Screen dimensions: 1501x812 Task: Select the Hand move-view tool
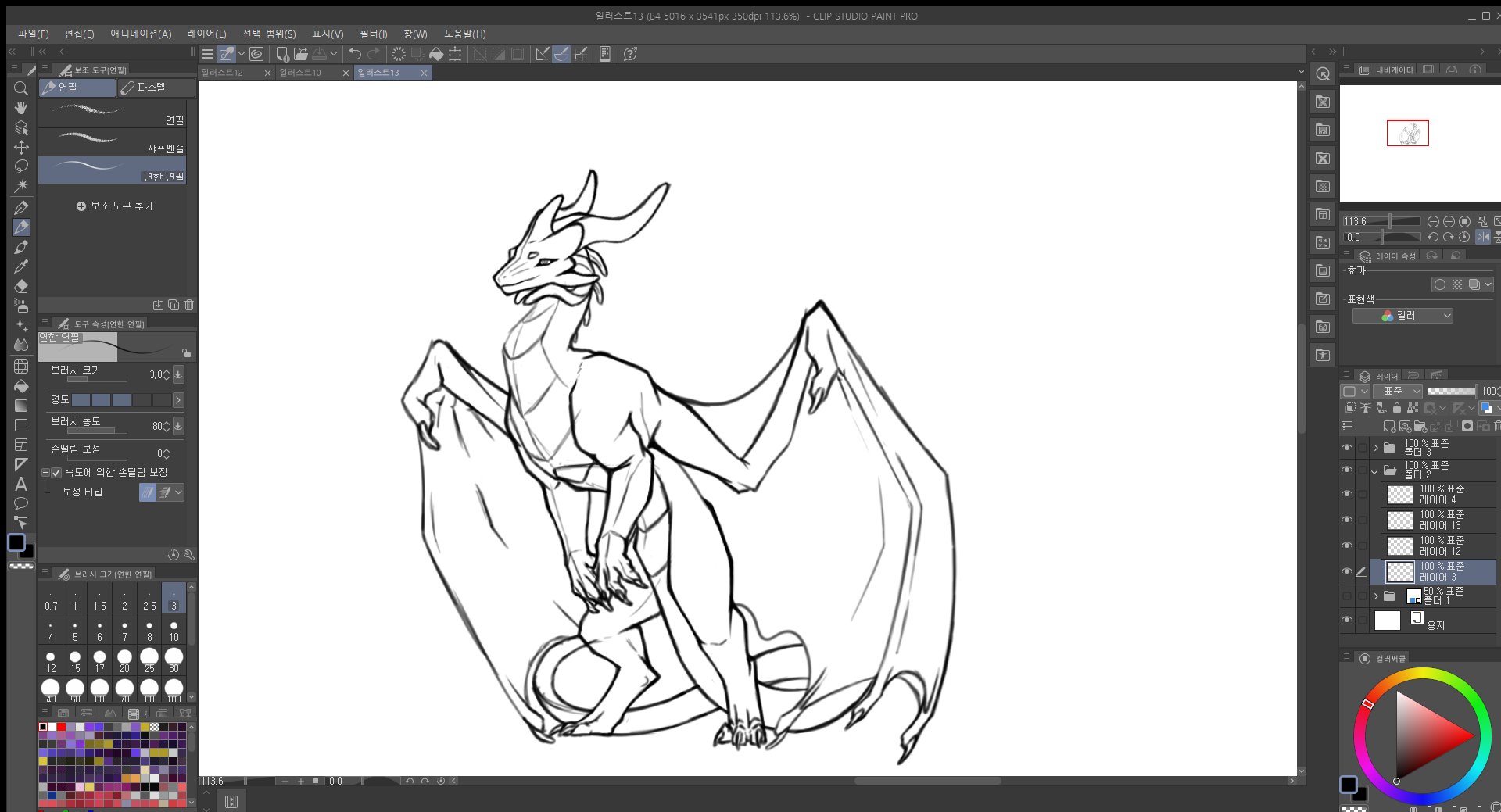click(x=21, y=108)
